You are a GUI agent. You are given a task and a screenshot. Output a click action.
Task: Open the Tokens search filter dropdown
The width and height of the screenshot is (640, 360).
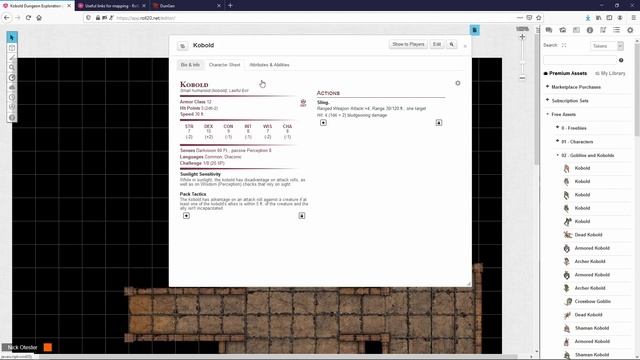607,46
